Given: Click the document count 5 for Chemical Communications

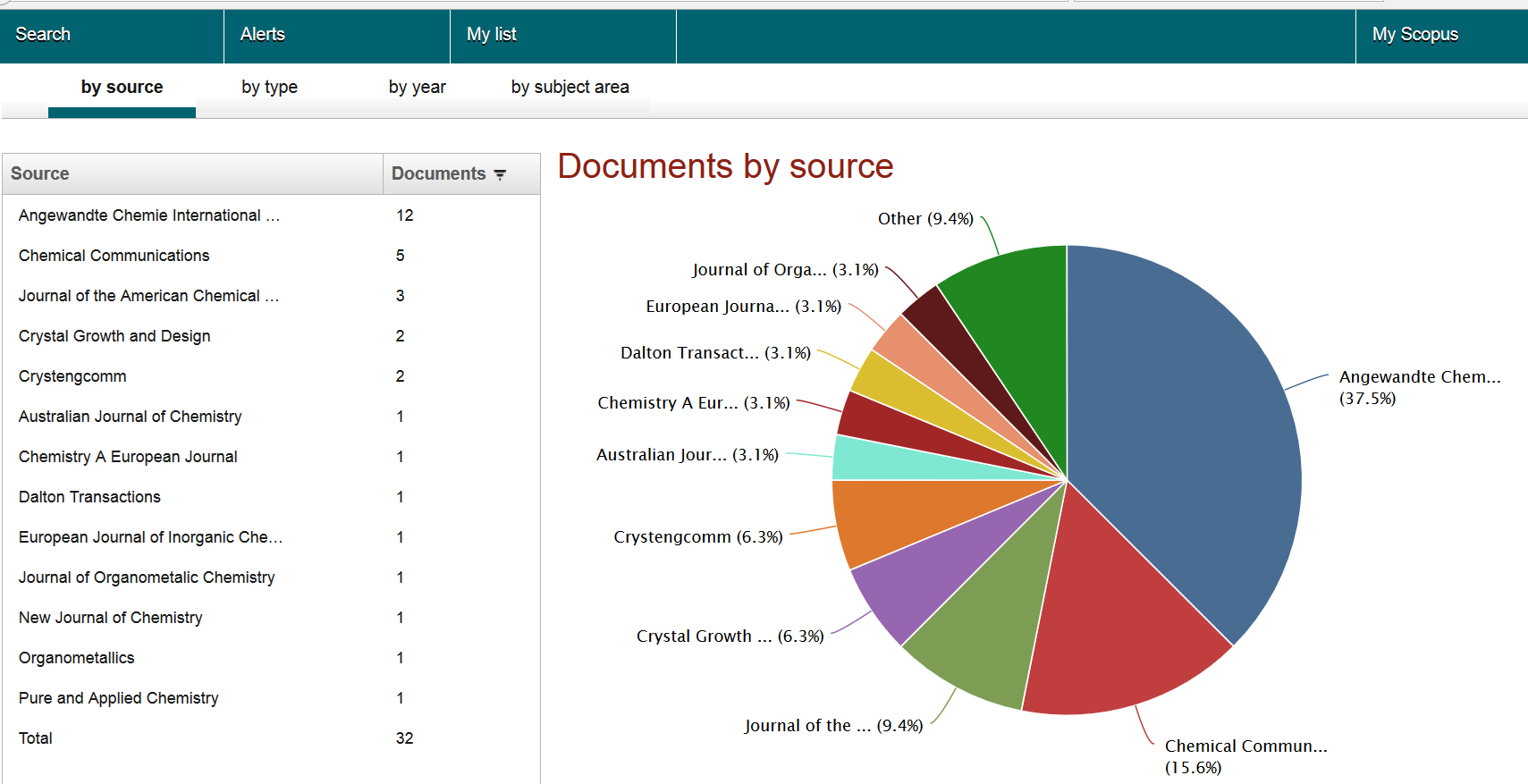Looking at the screenshot, I should pos(401,256).
